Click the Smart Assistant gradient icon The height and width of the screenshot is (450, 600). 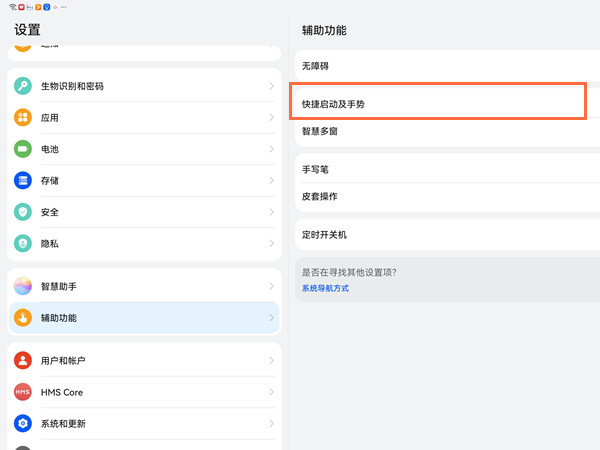click(x=23, y=287)
